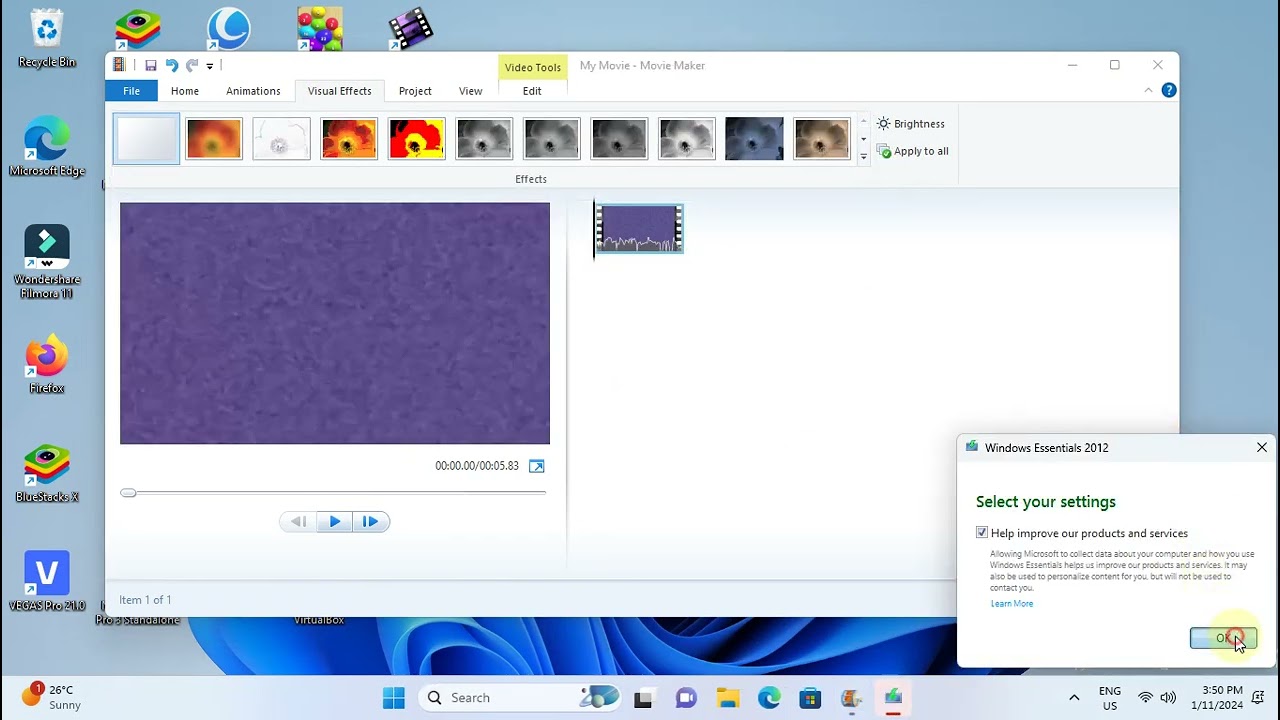Uncheck Help improve our products and services
Viewport: 1280px width, 720px height.
(982, 533)
